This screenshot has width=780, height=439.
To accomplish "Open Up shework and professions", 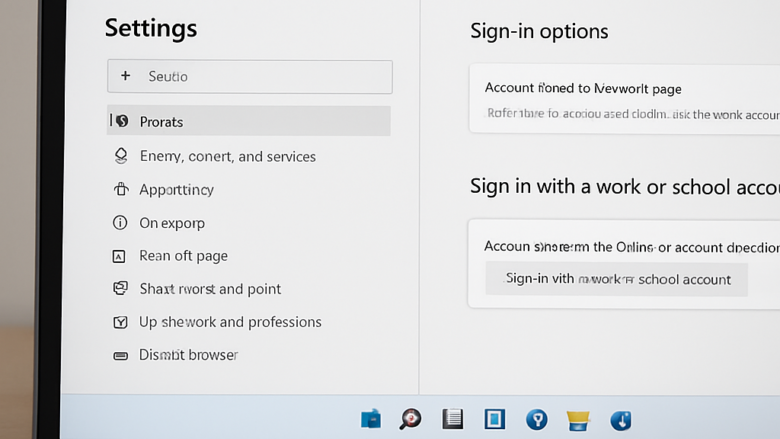I will (x=230, y=322).
